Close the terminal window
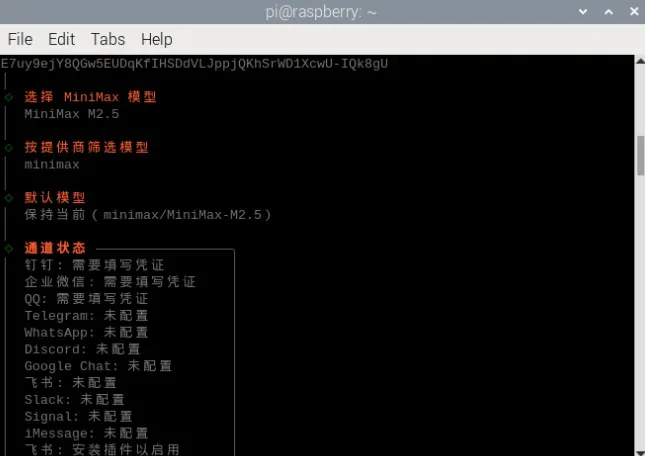Viewport: 645px width, 456px height. [634, 12]
